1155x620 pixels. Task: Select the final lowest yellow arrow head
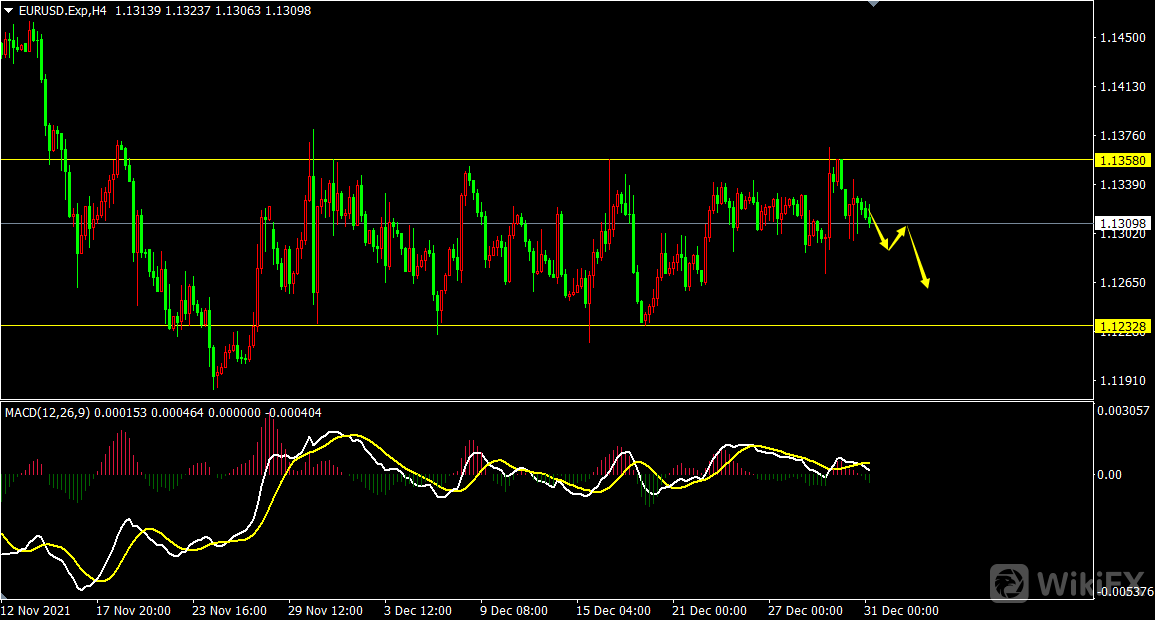(926, 283)
